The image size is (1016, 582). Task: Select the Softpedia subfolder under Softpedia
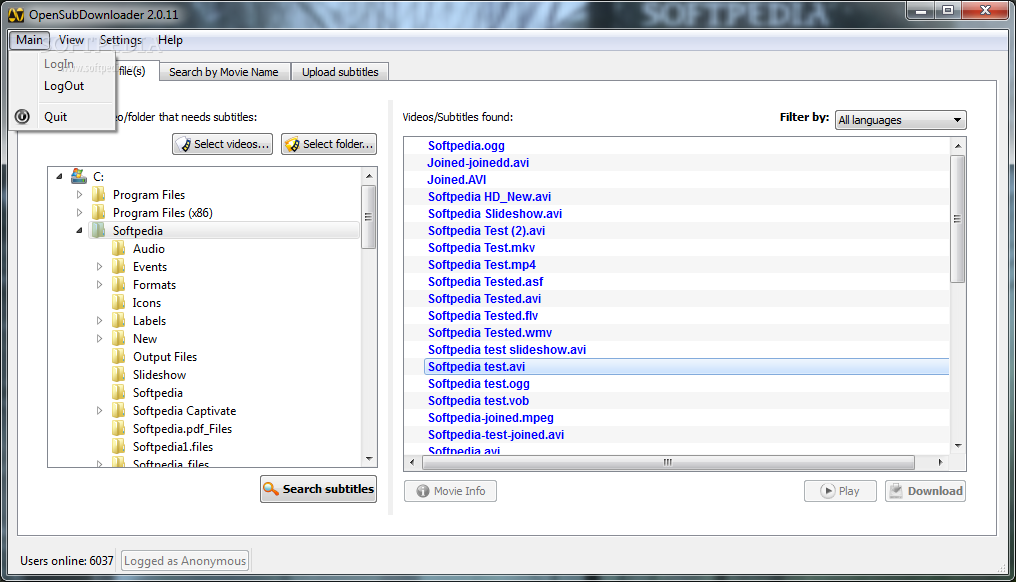click(x=157, y=393)
